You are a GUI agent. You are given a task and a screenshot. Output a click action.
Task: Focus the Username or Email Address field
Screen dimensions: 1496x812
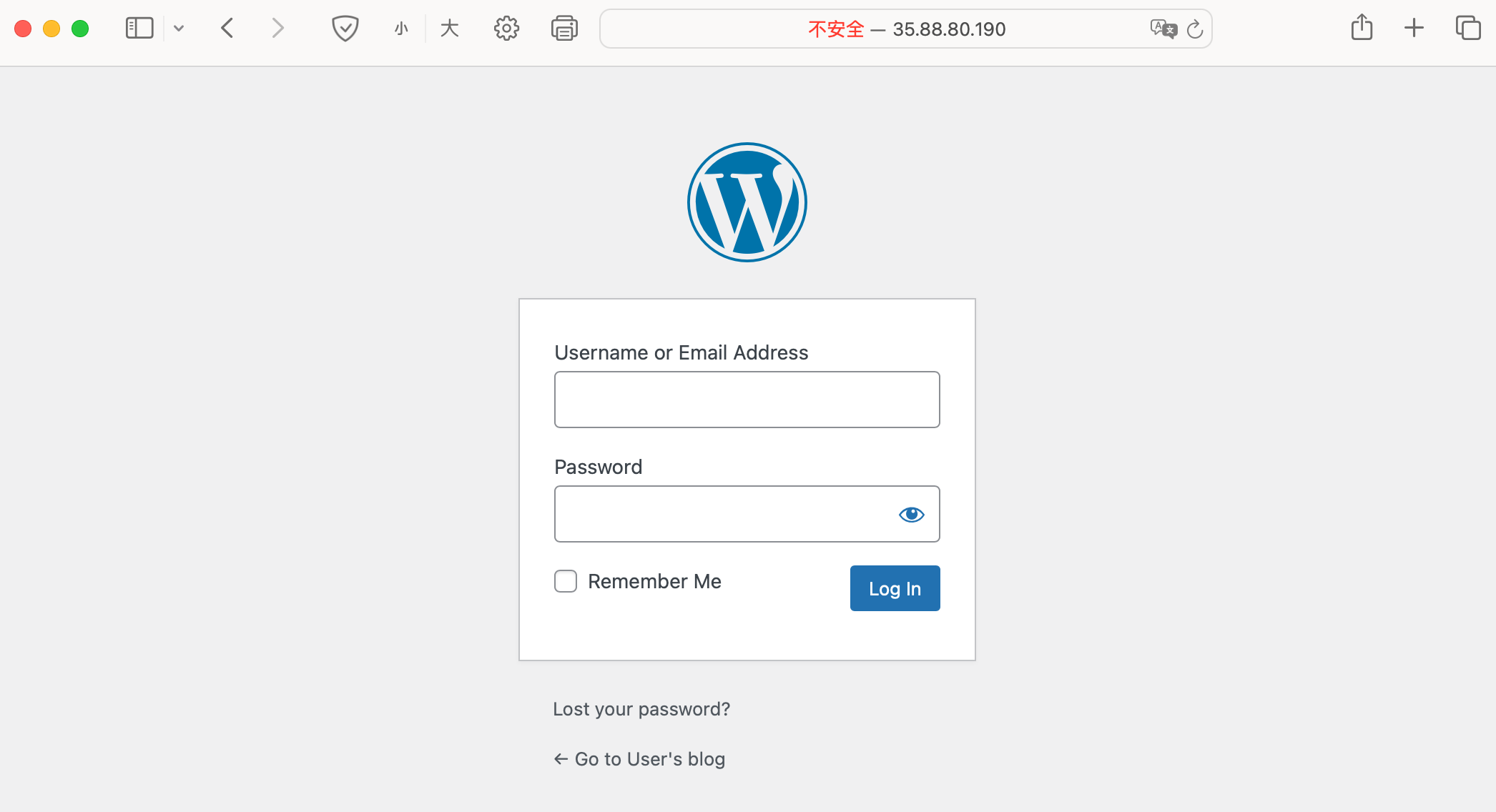[x=747, y=400]
